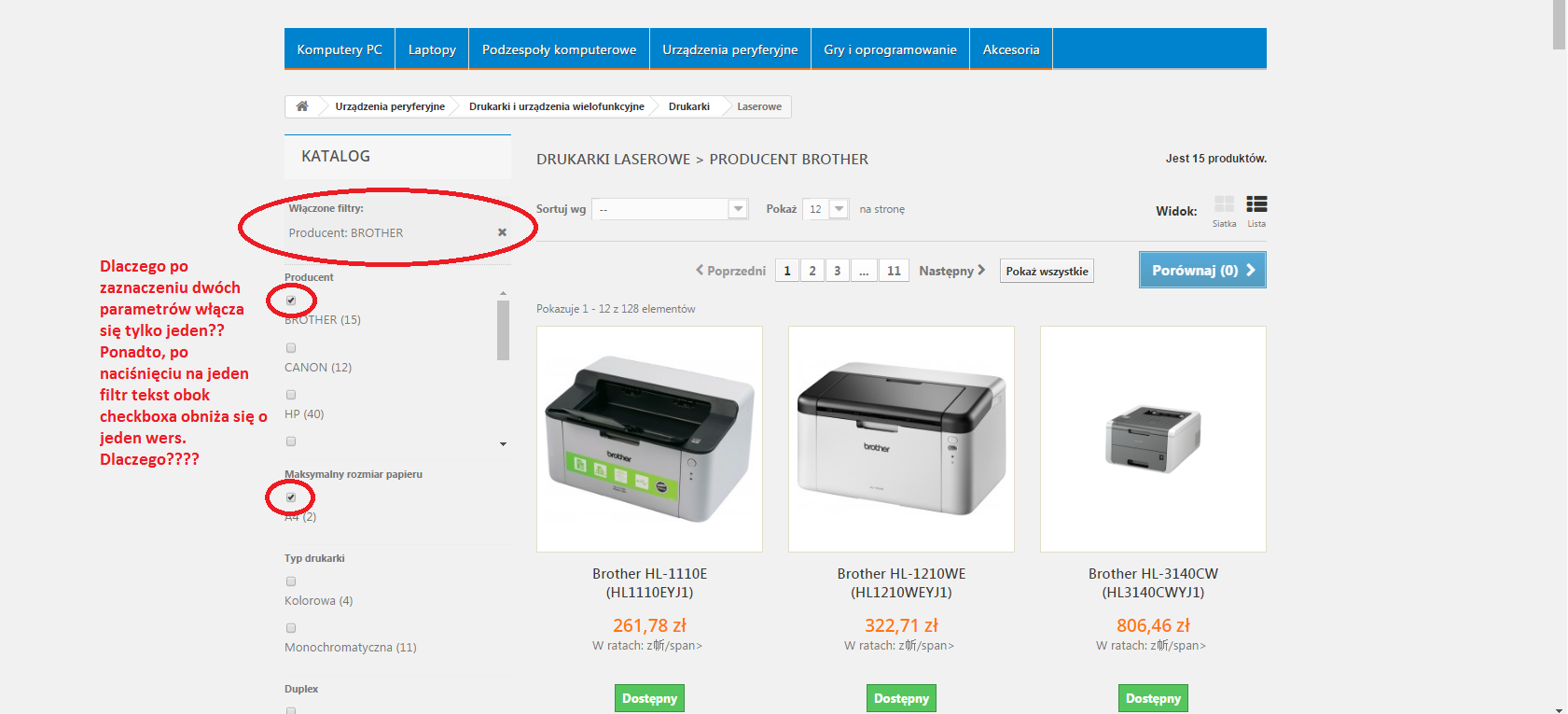The image size is (1568, 714).
Task: Click the Dostępny badge under Brother HL-1110E
Action: (x=649, y=698)
